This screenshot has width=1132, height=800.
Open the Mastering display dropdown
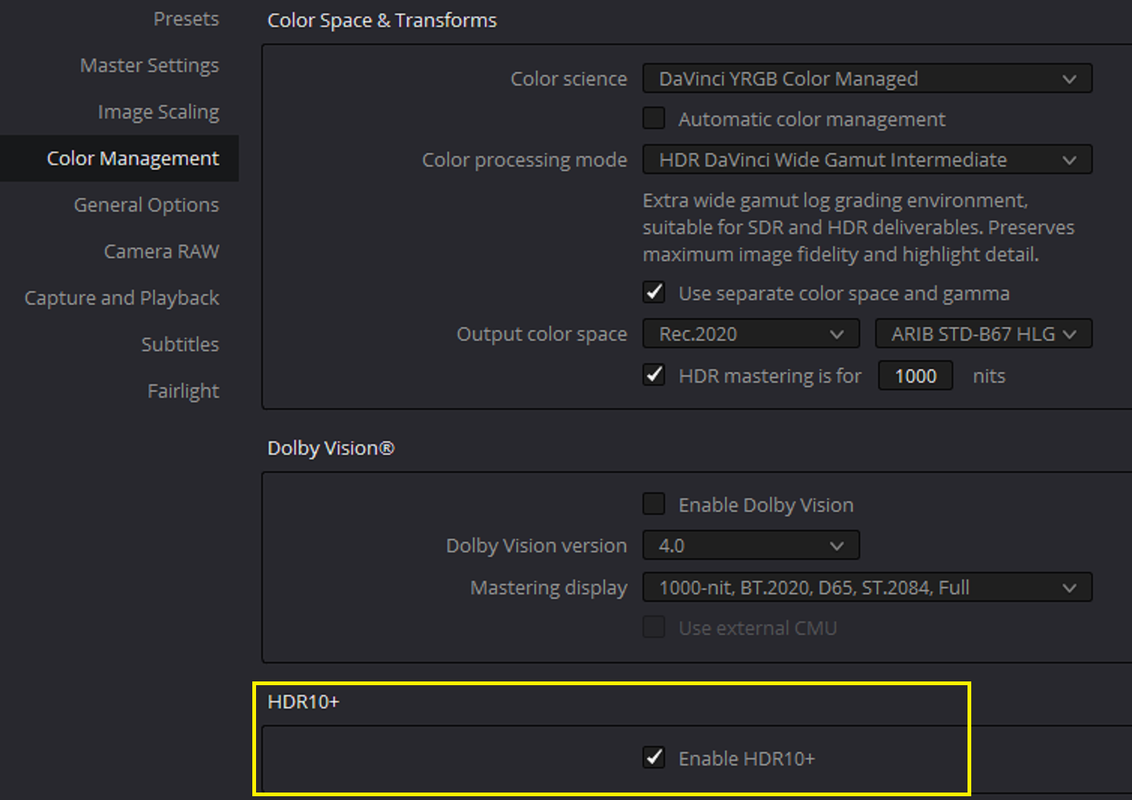pos(867,588)
